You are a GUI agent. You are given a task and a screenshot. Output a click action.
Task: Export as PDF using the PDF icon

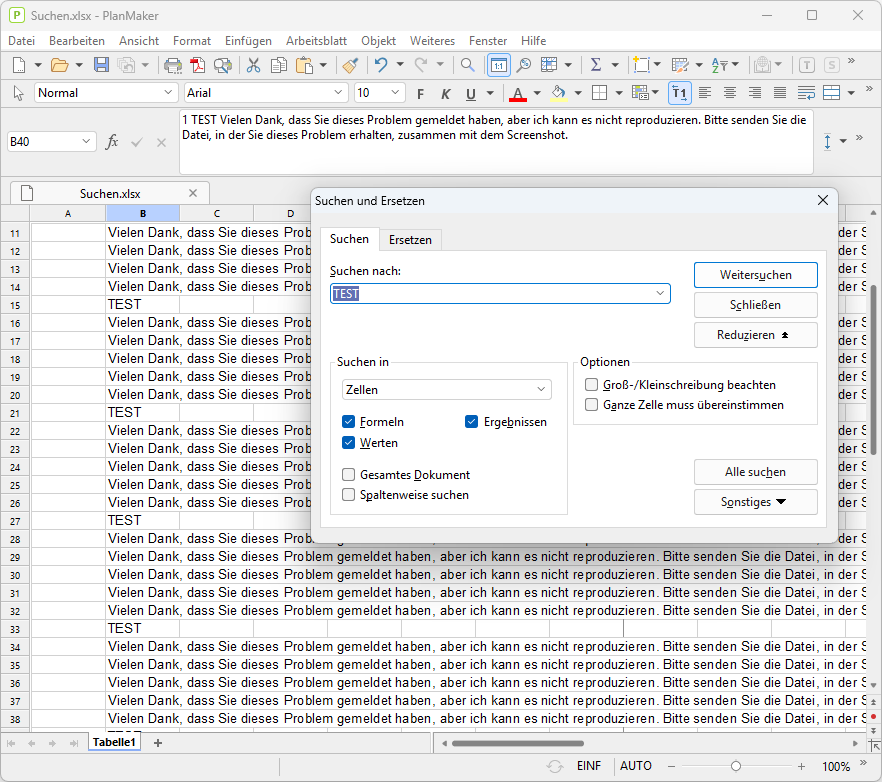click(197, 65)
